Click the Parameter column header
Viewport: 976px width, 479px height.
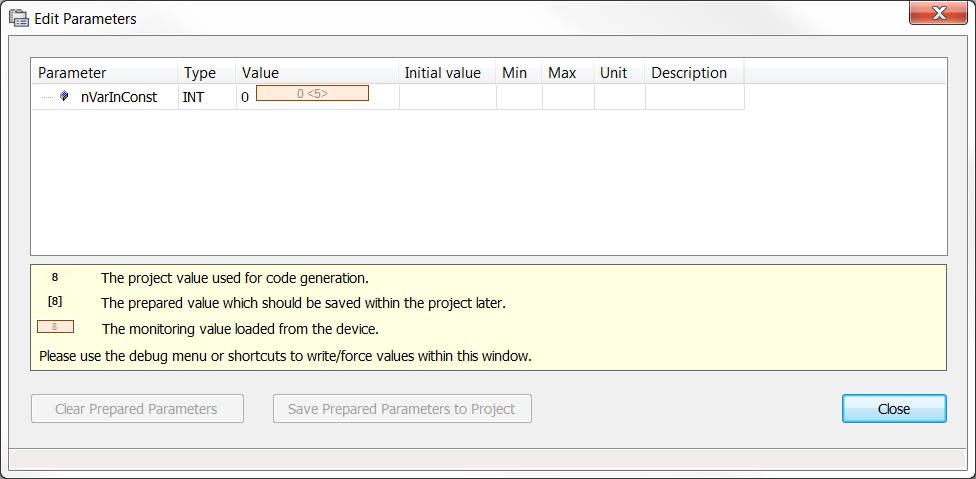pyautogui.click(x=105, y=73)
